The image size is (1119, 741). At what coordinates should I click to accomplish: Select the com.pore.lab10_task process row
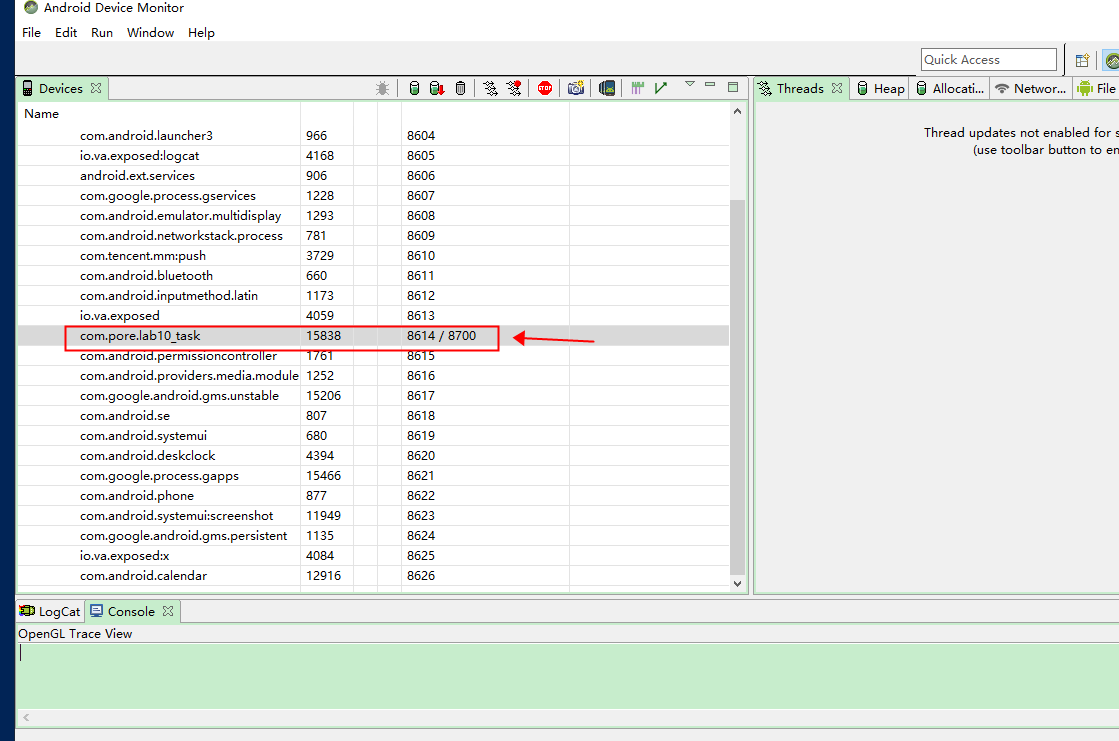[x=140, y=336]
